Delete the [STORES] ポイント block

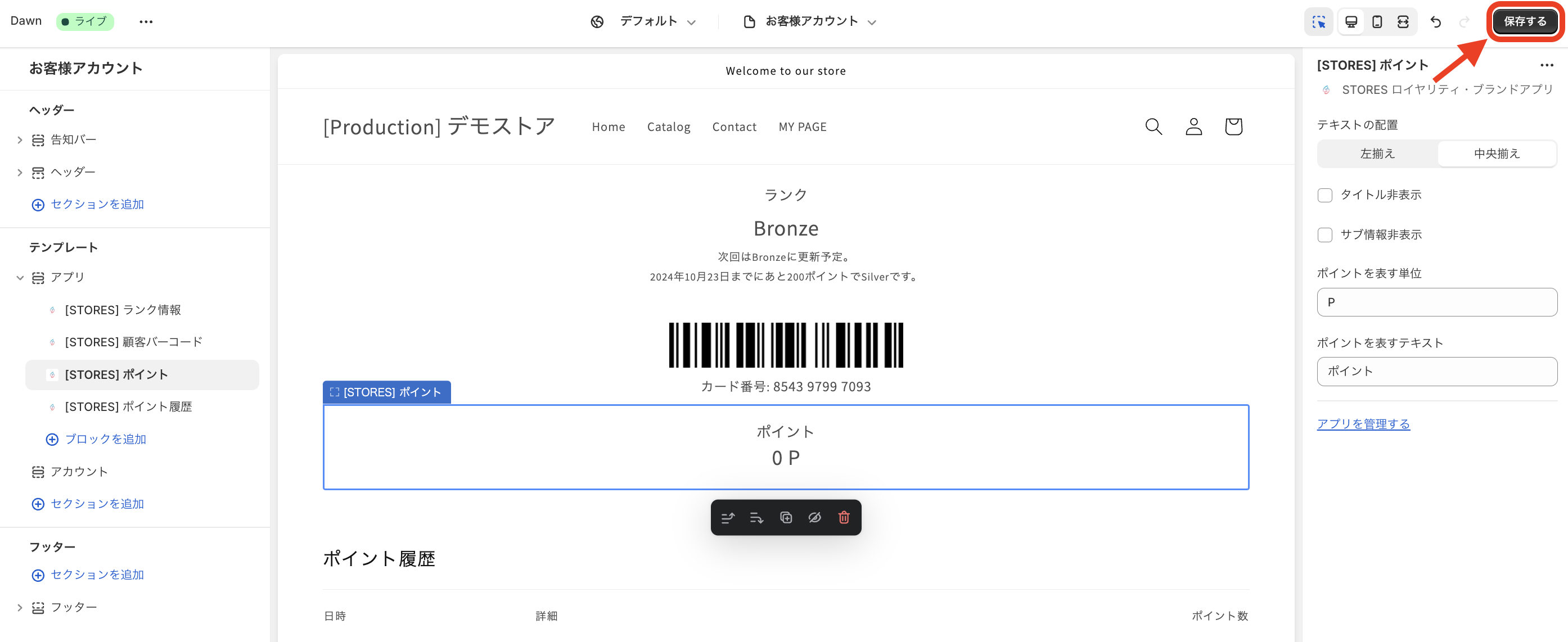click(x=844, y=517)
